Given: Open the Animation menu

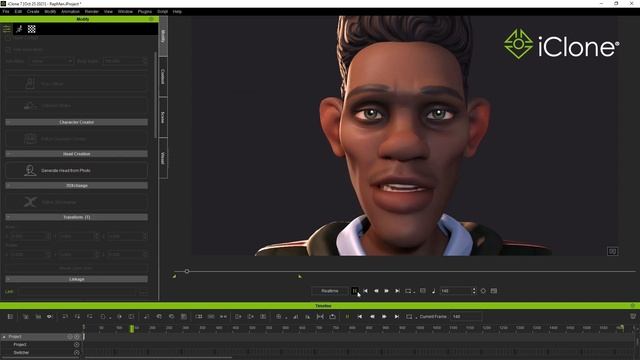Looking at the screenshot, I should pyautogui.click(x=70, y=12).
